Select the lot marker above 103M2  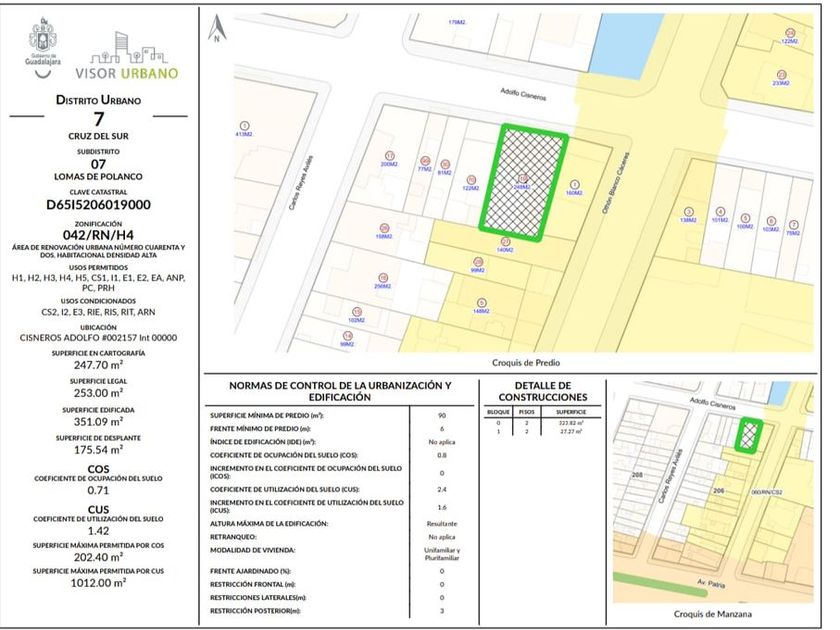[x=771, y=221]
